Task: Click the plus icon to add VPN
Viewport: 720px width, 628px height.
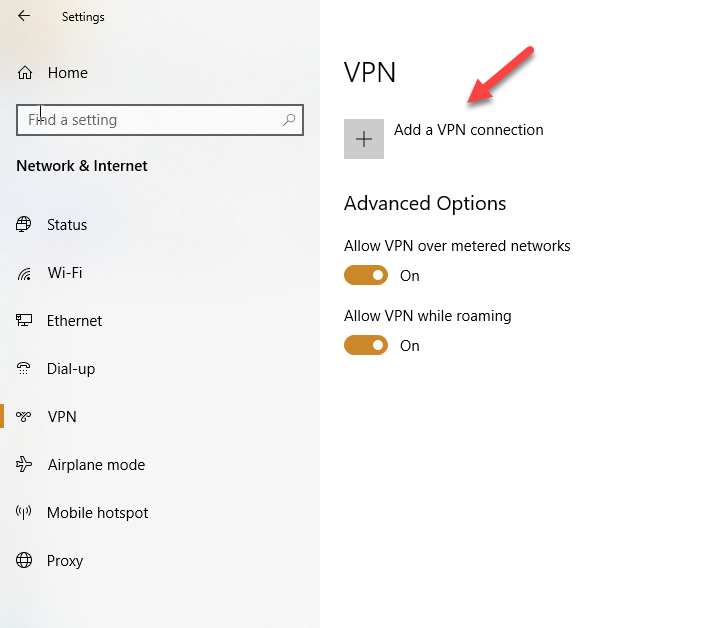Action: tap(364, 139)
